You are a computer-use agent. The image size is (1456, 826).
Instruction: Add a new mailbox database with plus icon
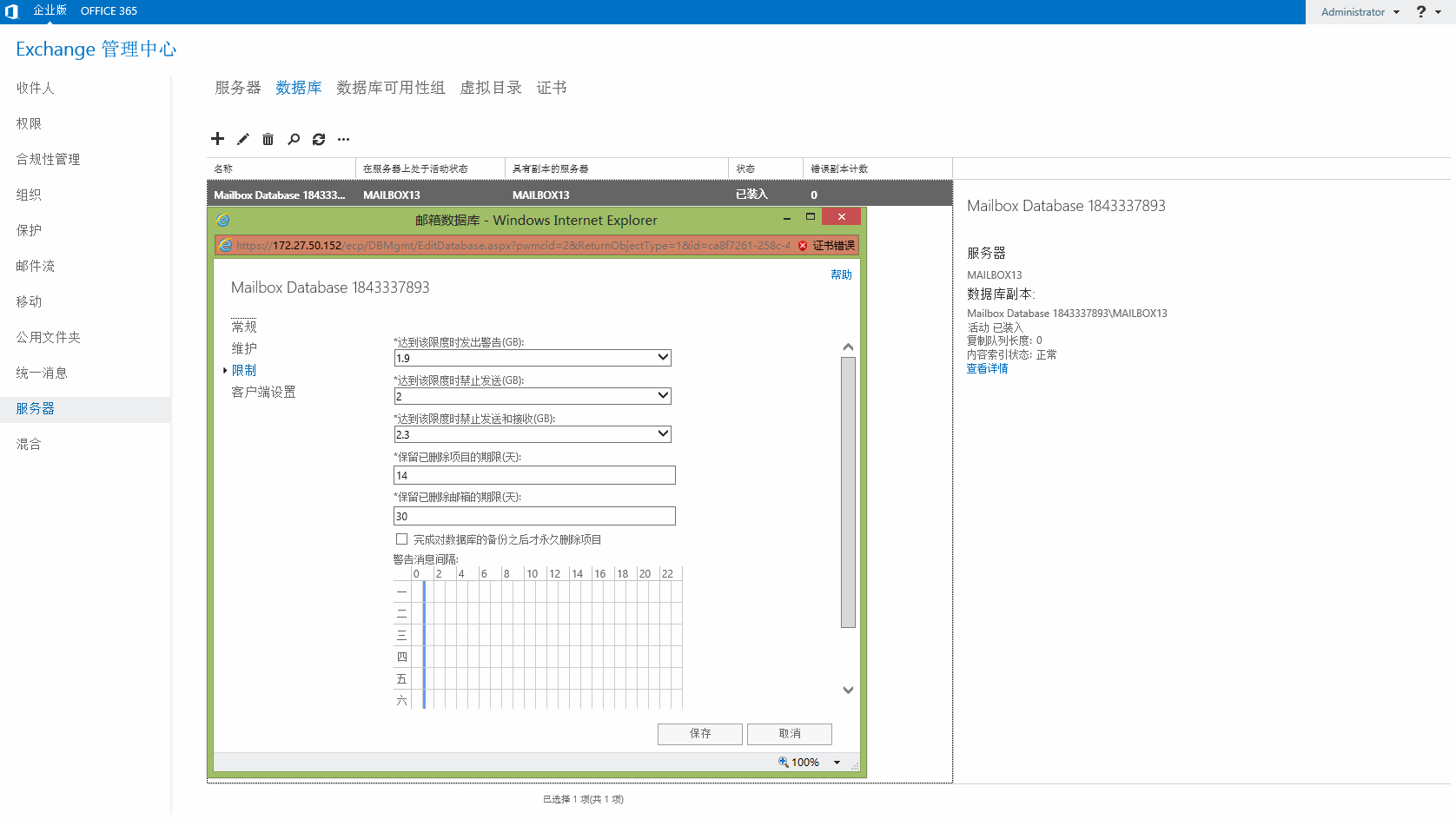(x=218, y=139)
